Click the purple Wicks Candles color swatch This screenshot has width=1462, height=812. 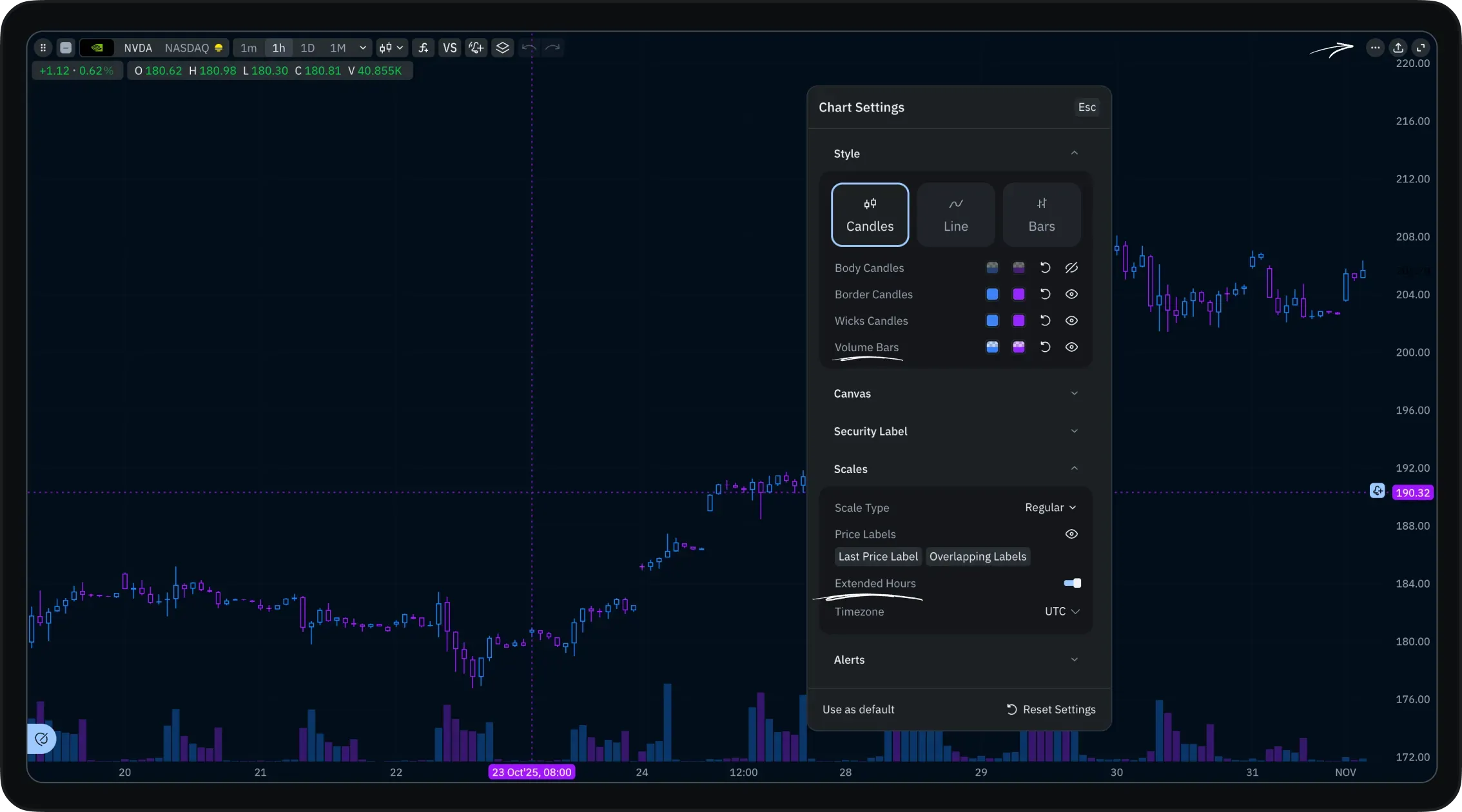coord(1019,321)
